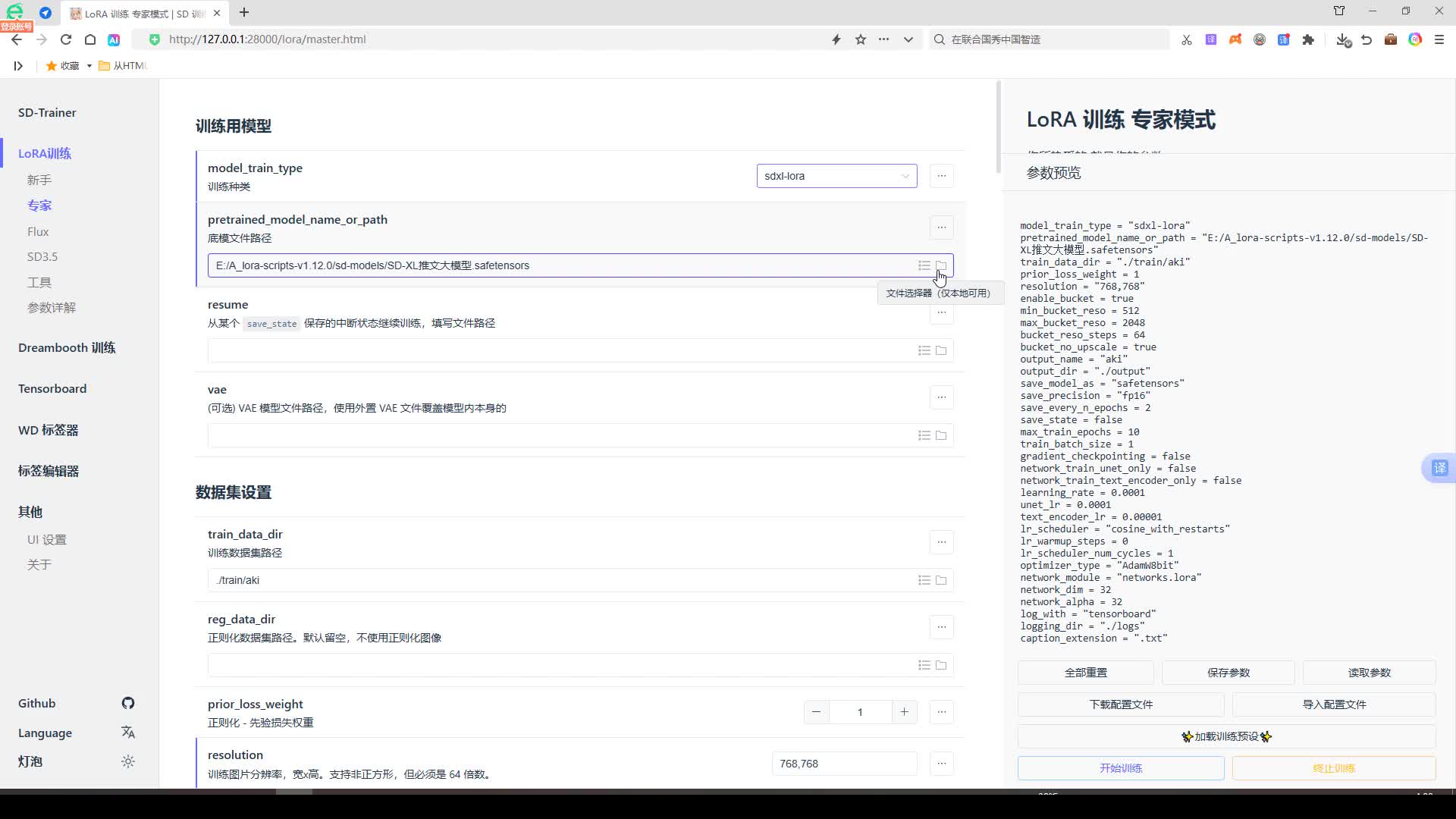
Task: Open model_train_type sdxl-lora dropdown
Action: [x=836, y=176]
